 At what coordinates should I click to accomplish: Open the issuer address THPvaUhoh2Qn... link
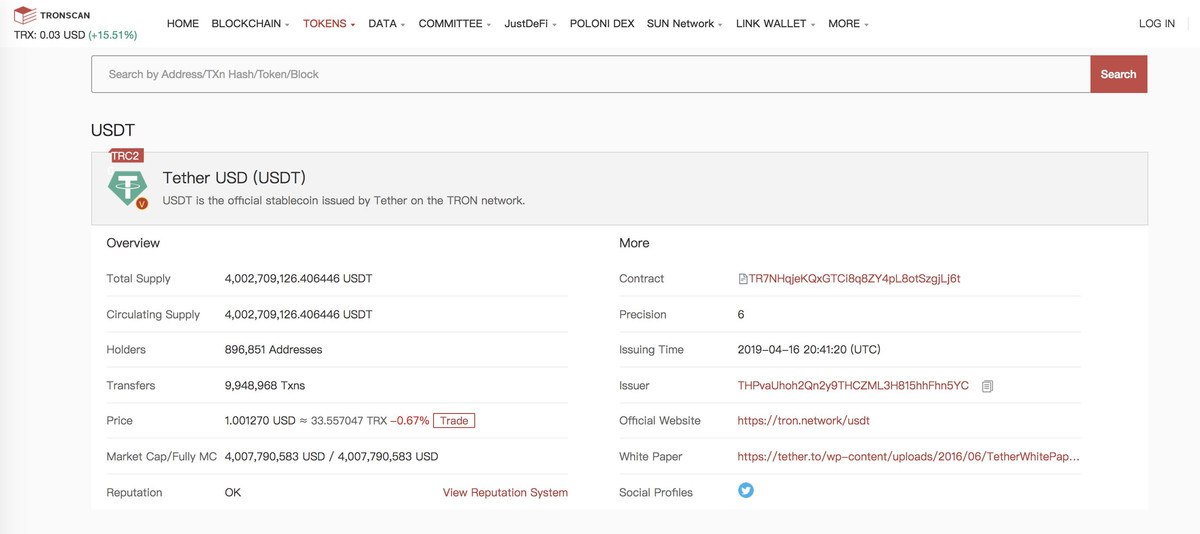(x=853, y=385)
